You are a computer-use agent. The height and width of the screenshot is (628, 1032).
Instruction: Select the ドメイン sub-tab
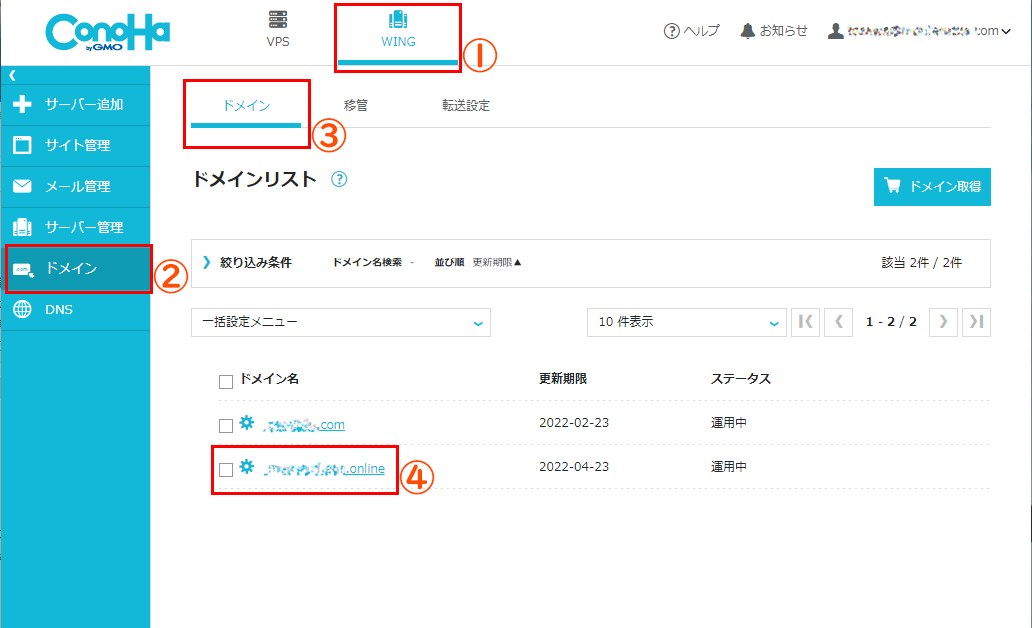point(246,106)
